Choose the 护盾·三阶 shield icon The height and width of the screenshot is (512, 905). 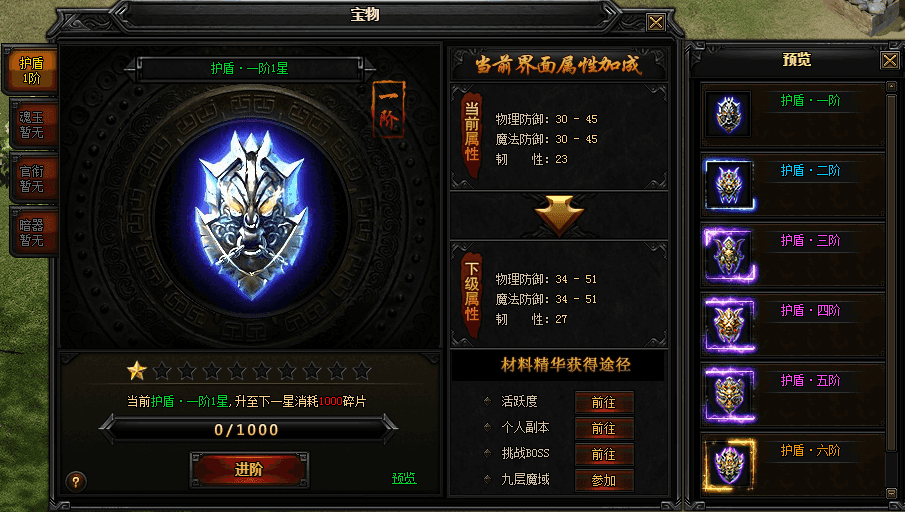pos(730,255)
